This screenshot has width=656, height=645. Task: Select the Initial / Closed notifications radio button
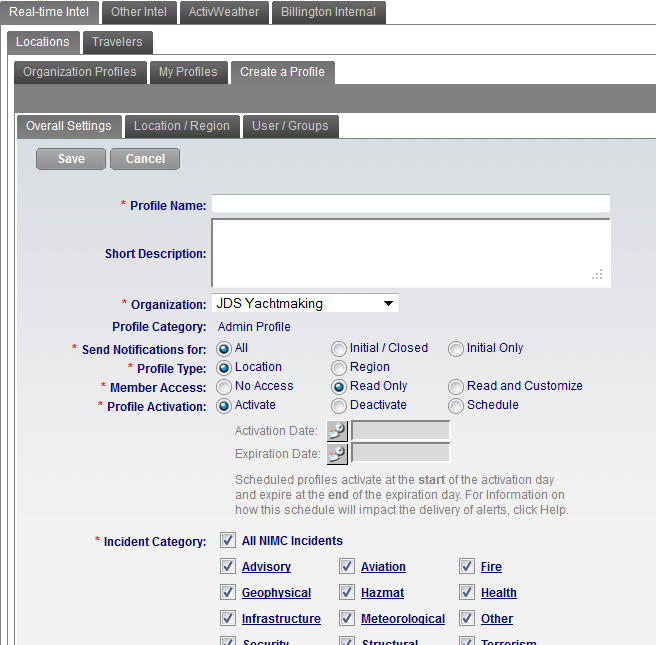pyautogui.click(x=339, y=349)
